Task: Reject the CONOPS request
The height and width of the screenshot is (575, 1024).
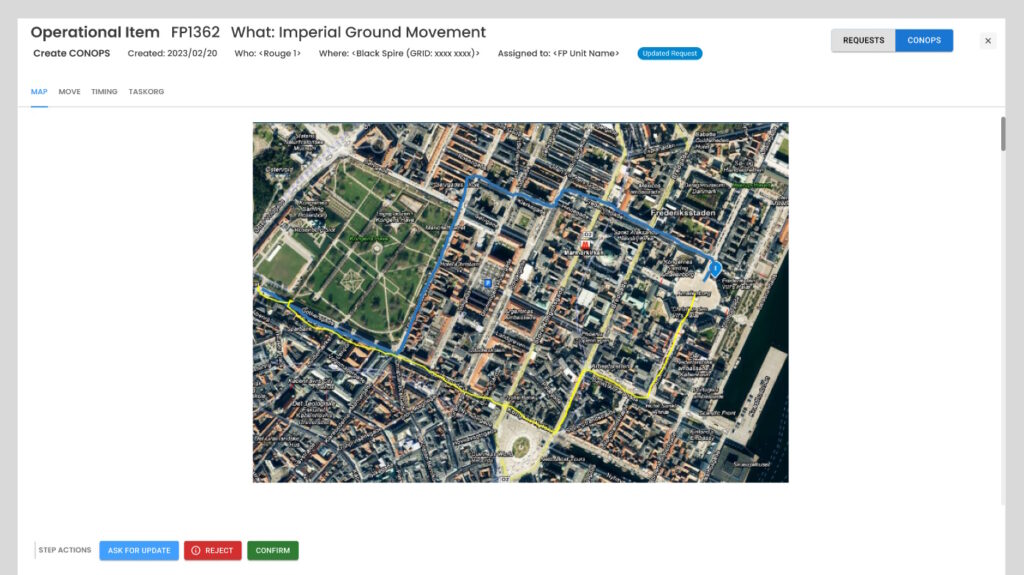Action: point(212,551)
